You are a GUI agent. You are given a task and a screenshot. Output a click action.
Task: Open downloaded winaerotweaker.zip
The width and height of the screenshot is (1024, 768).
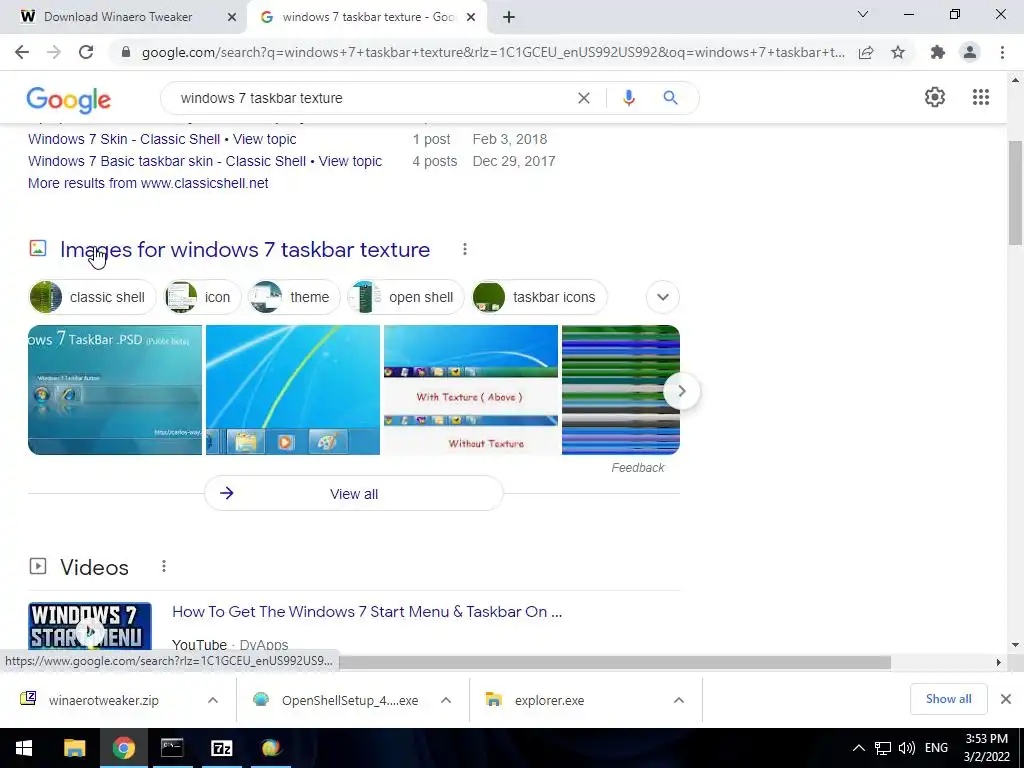[104, 700]
